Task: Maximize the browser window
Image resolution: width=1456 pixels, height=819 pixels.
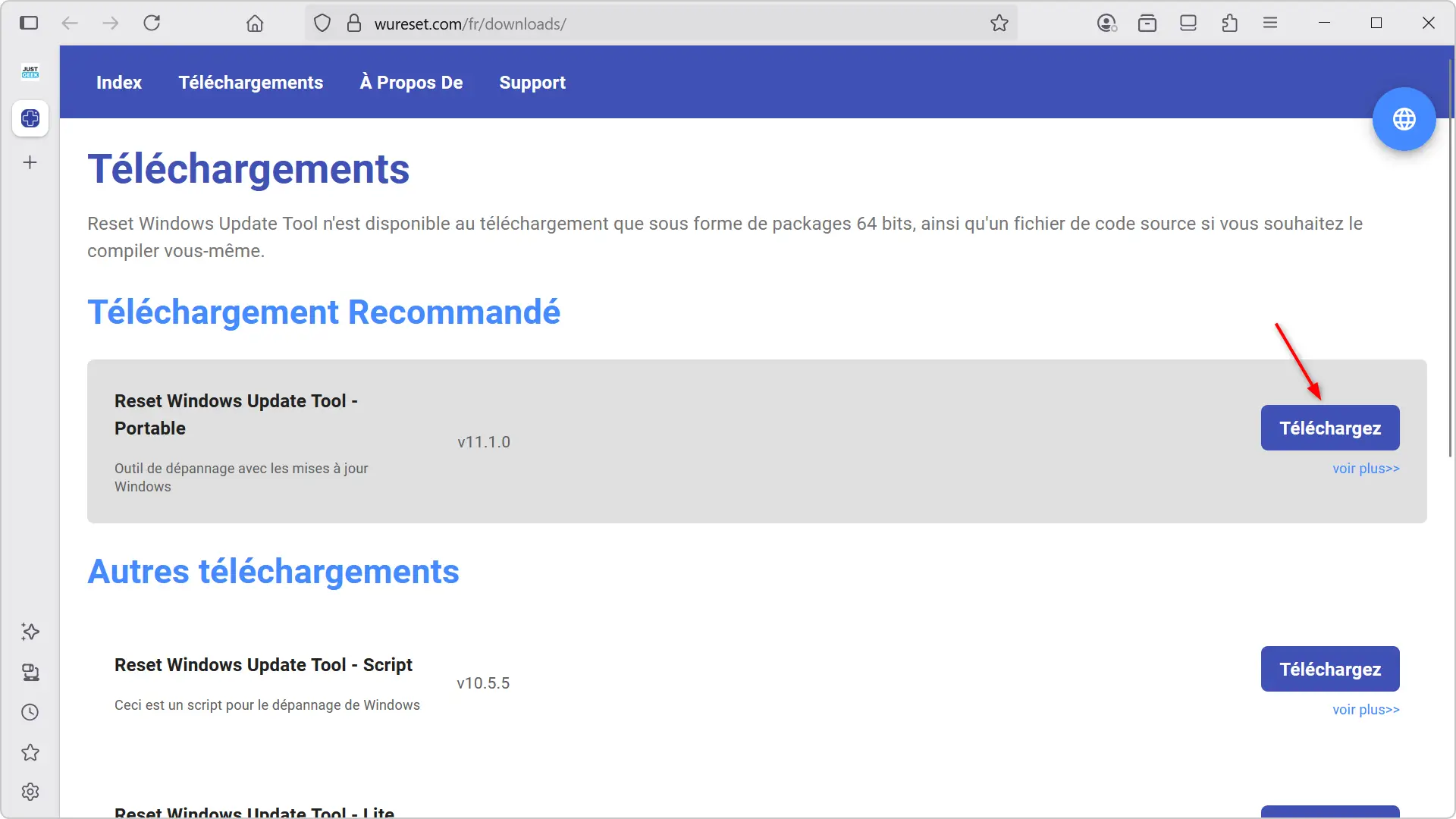Action: (1376, 23)
